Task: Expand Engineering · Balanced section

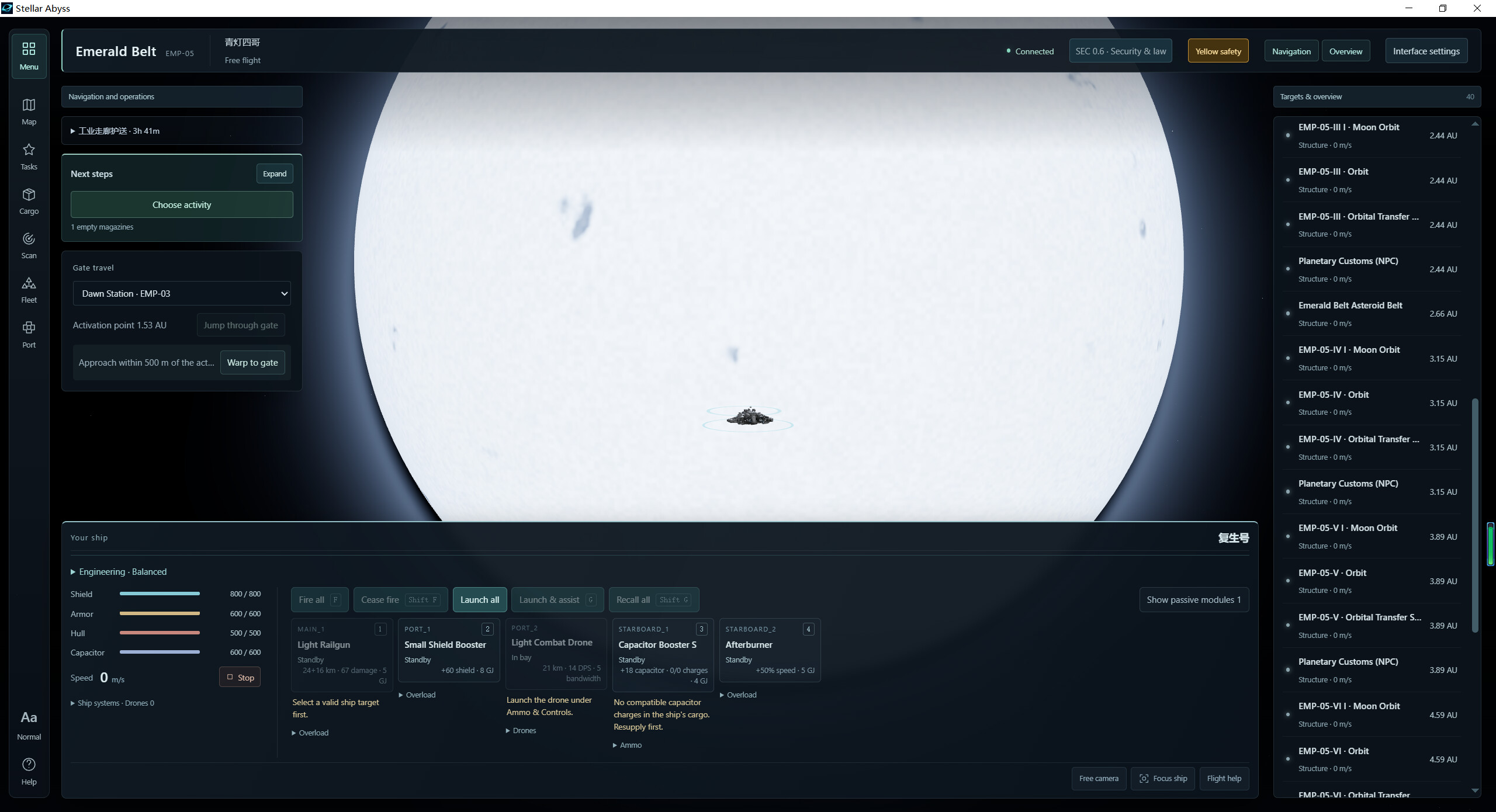Action: (119, 572)
